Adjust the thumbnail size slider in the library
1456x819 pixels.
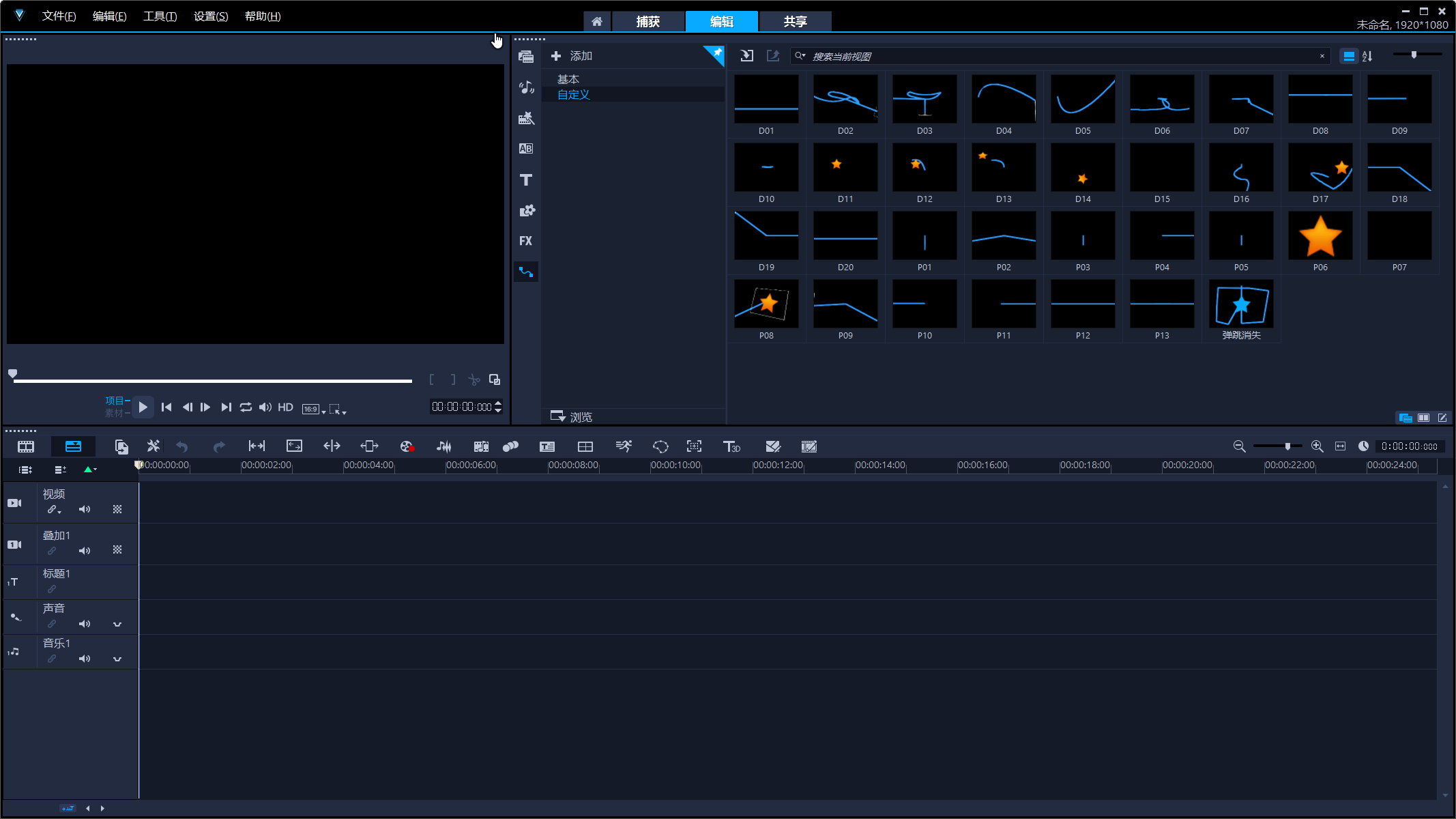[1414, 55]
